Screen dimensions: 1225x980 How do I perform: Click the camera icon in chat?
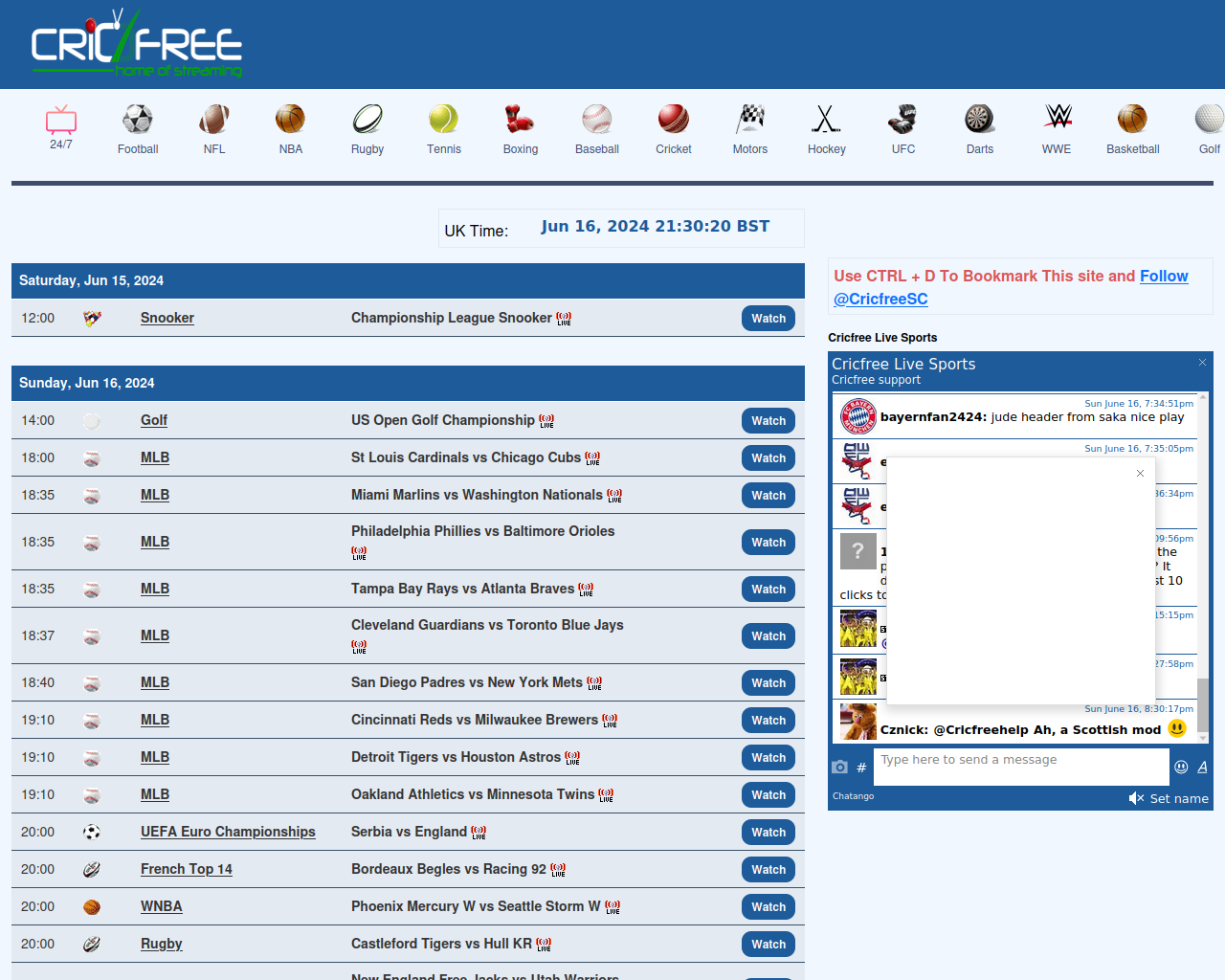840,767
